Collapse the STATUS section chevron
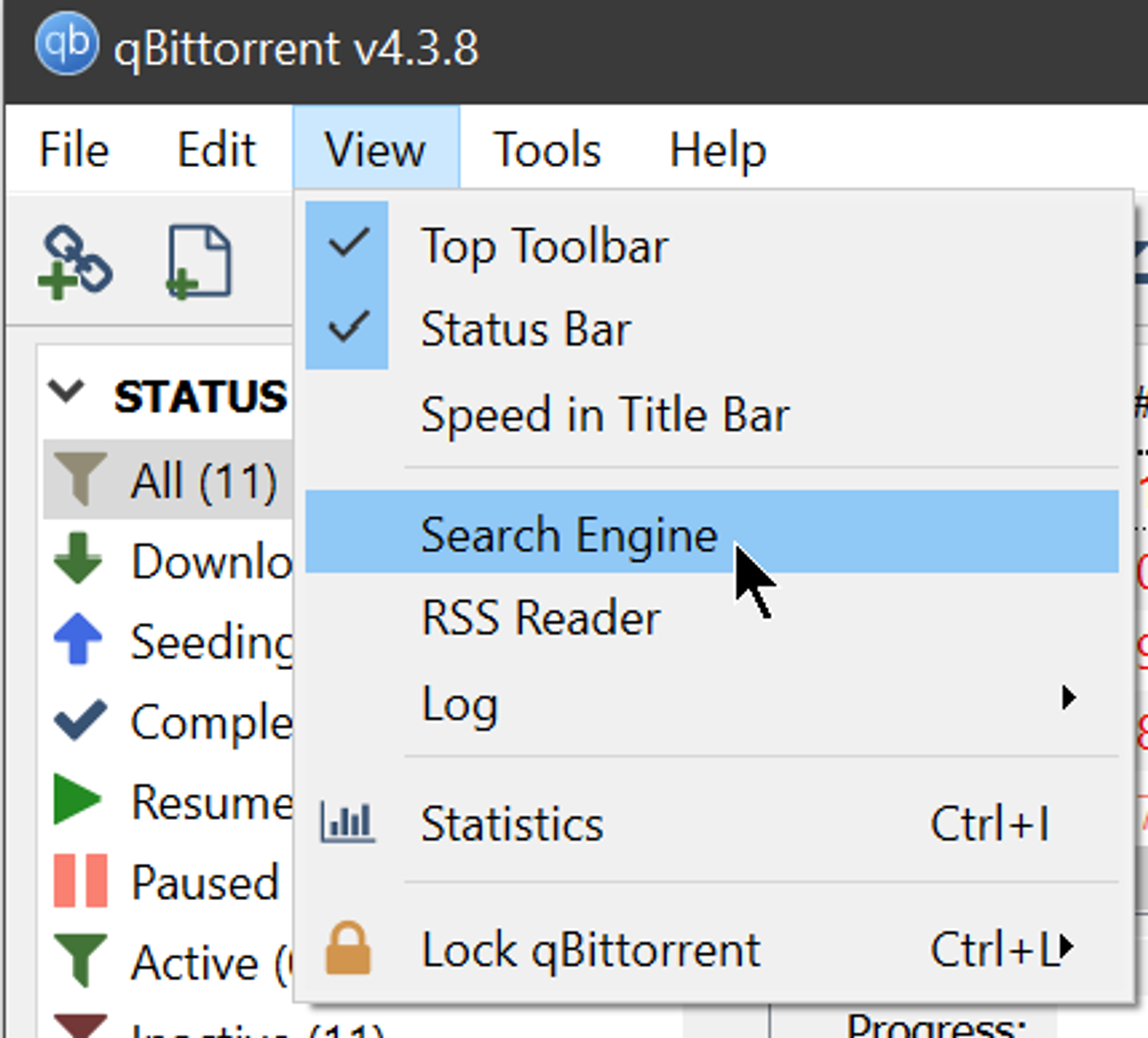 [66, 392]
